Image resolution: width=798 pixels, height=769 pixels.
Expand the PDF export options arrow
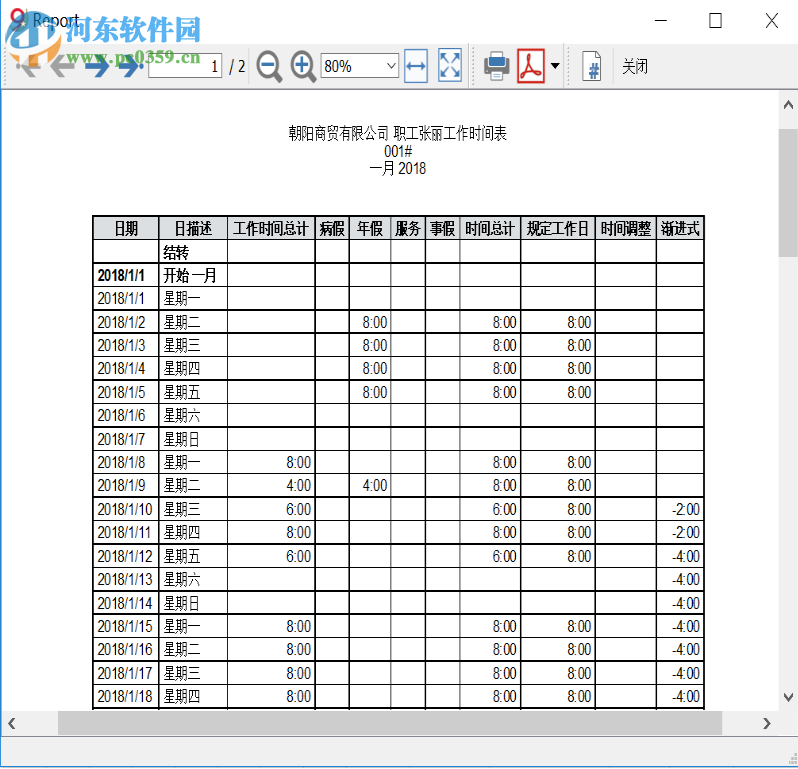coord(555,66)
